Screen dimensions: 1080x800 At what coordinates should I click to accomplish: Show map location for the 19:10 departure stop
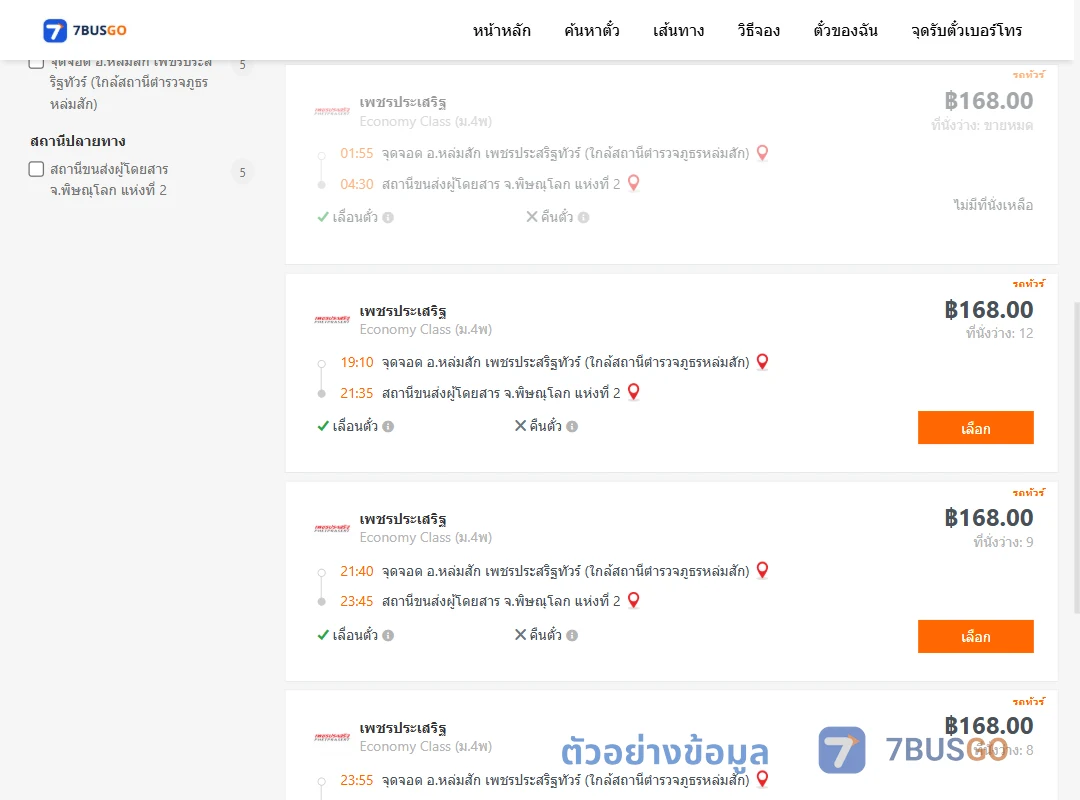[762, 362]
